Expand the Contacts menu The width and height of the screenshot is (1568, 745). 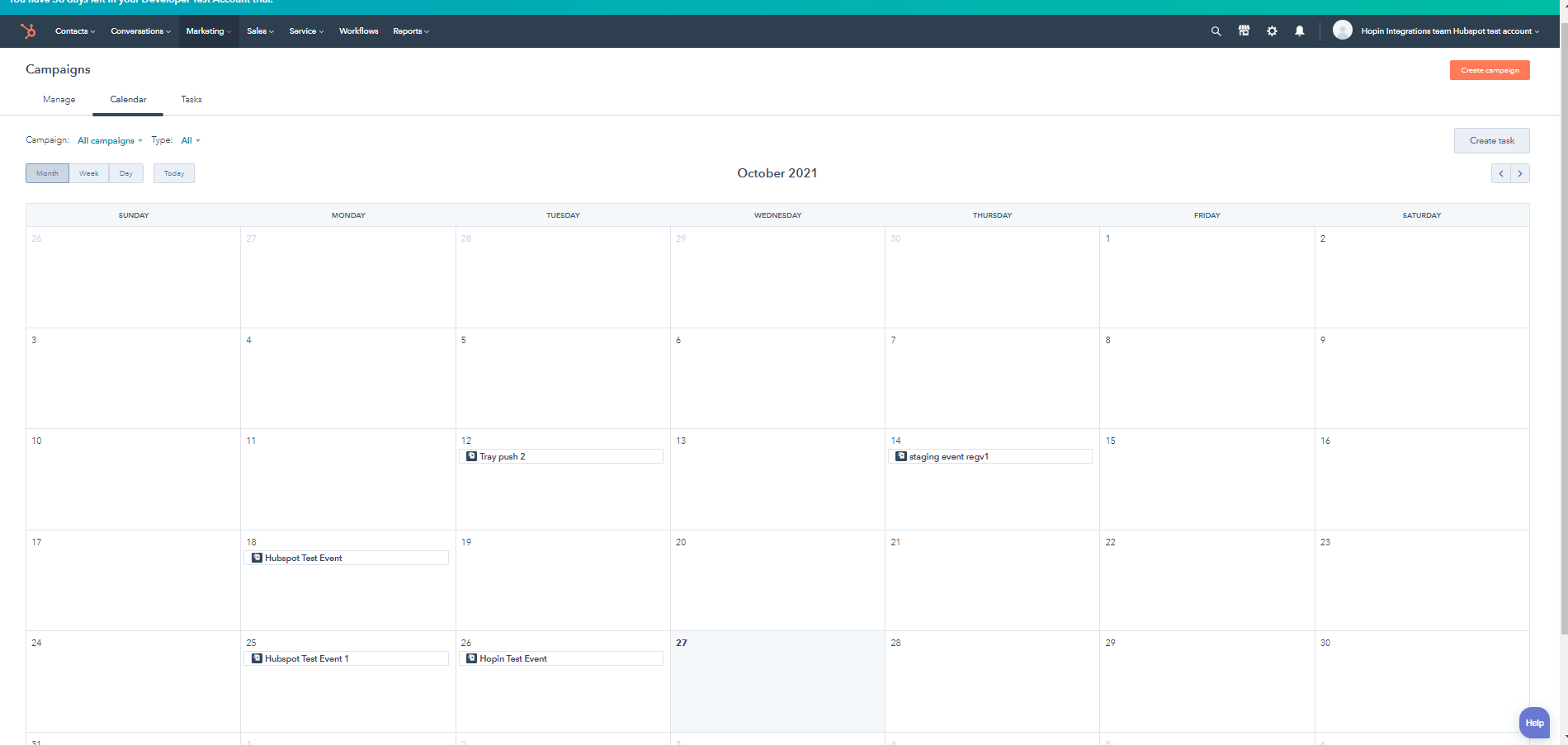(75, 31)
